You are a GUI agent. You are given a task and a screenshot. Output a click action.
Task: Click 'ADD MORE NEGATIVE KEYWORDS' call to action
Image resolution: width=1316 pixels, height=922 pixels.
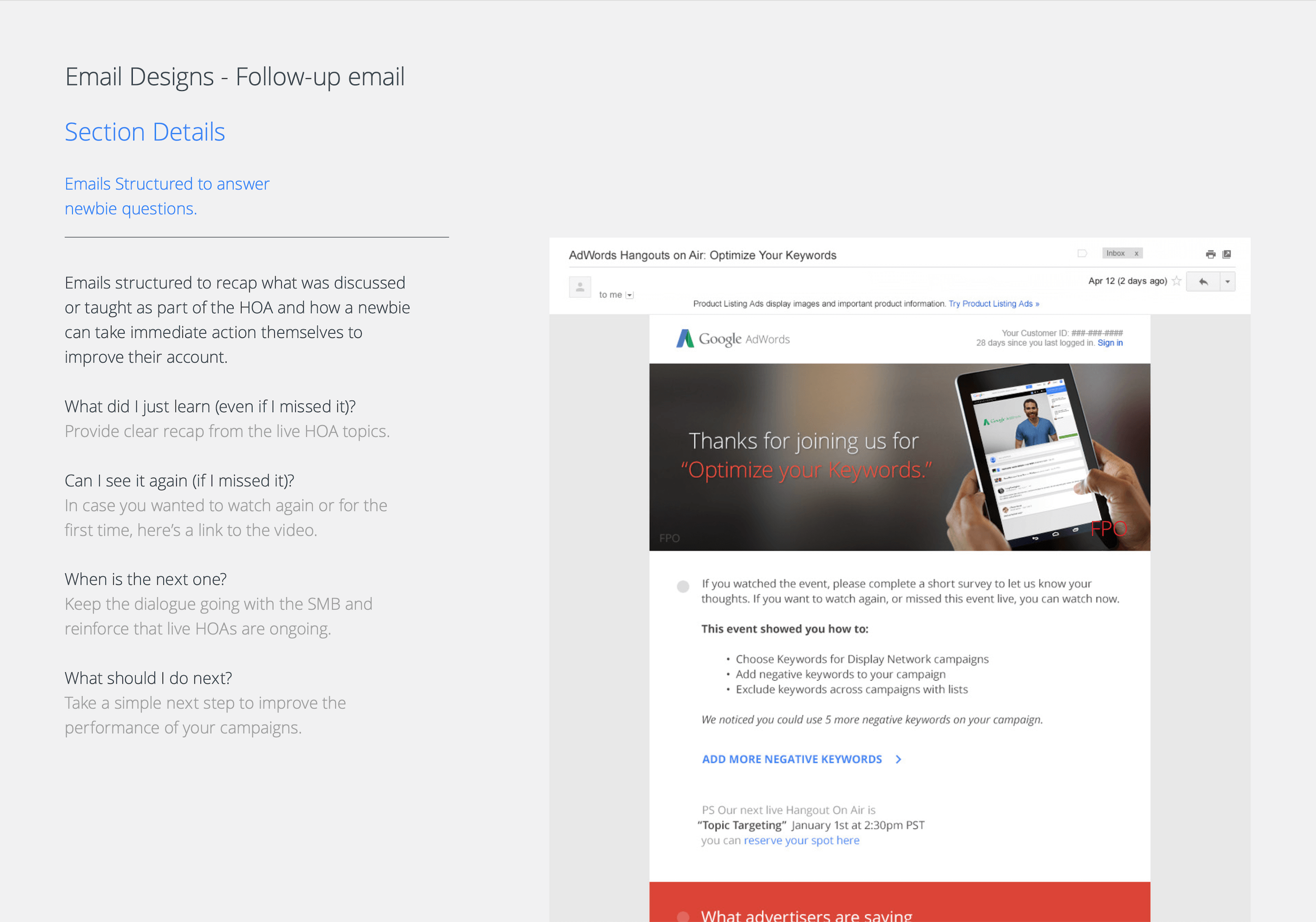pos(792,759)
